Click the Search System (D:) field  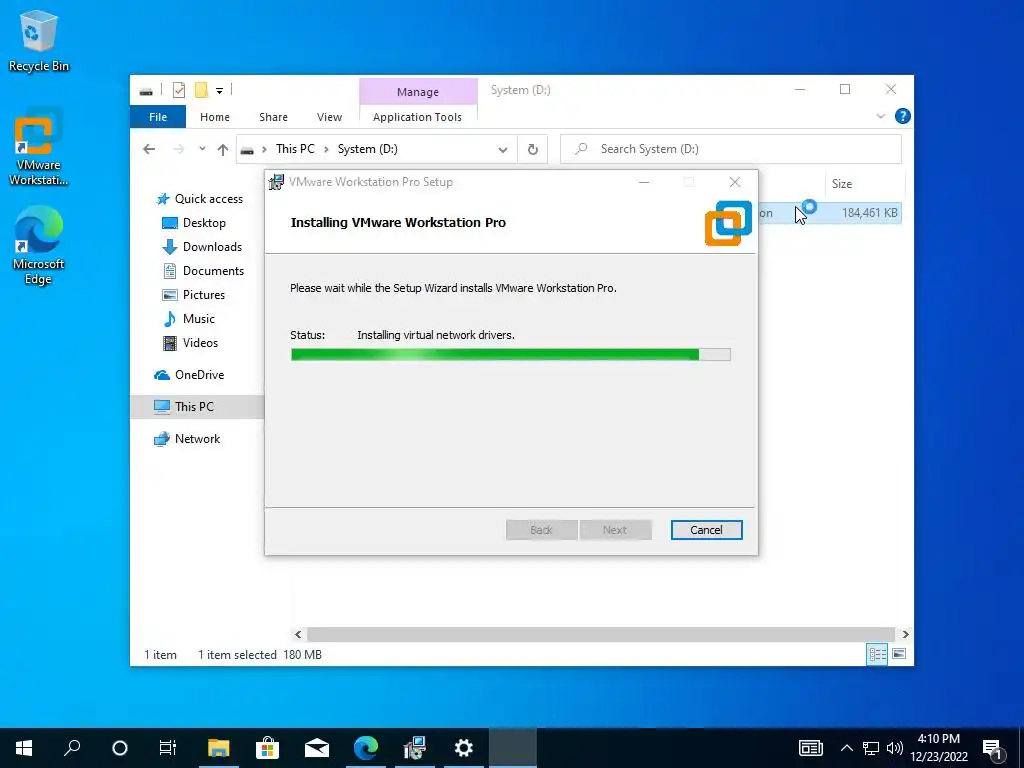click(x=731, y=149)
